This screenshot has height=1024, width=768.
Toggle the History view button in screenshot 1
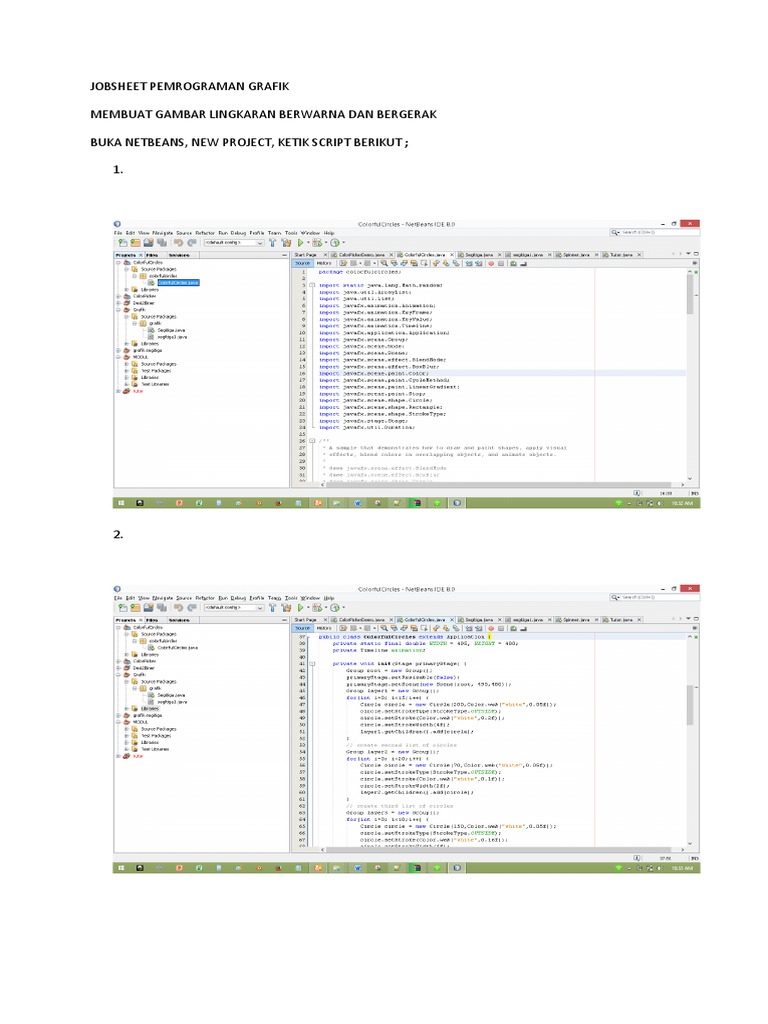(x=323, y=264)
